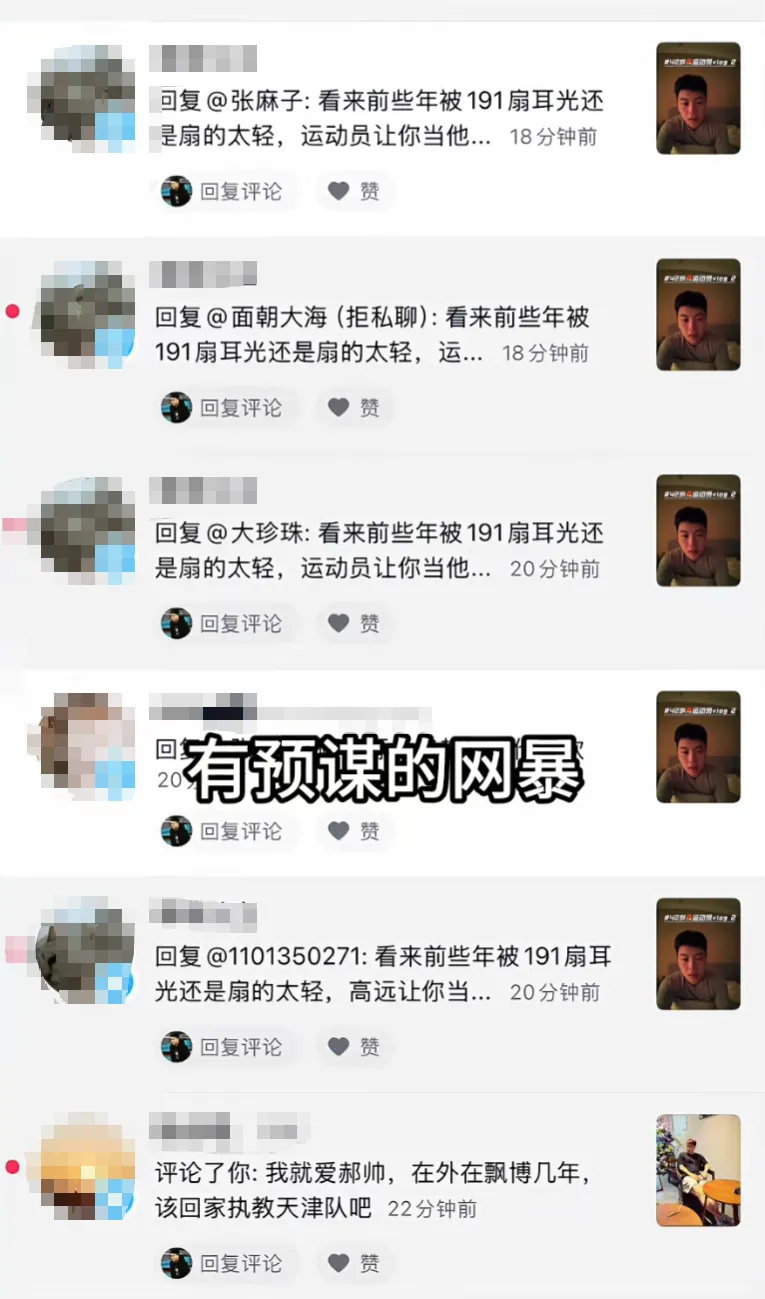The height and width of the screenshot is (1299, 765).
Task: Reply to the 面朝大海 comment
Action: point(227,407)
